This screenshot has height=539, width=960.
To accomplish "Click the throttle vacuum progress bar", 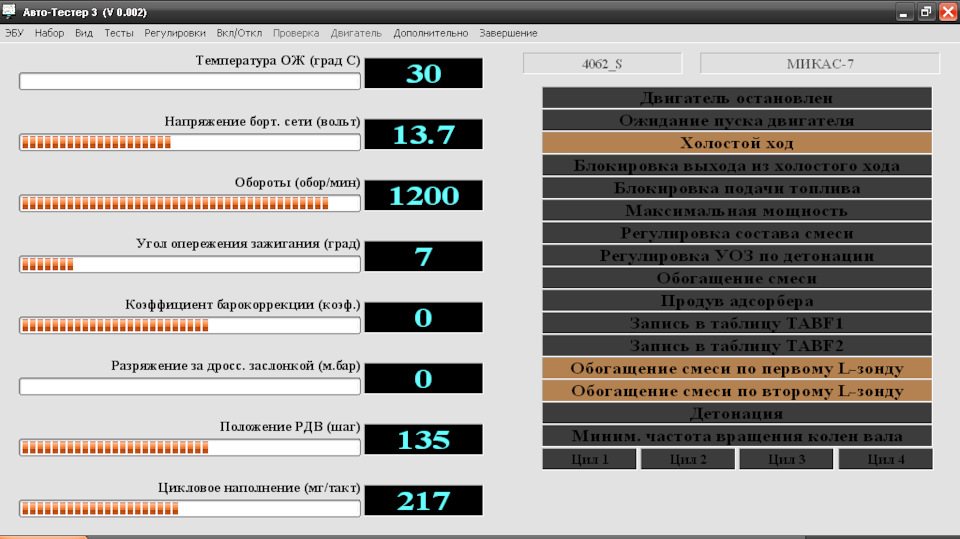I will (x=190, y=386).
